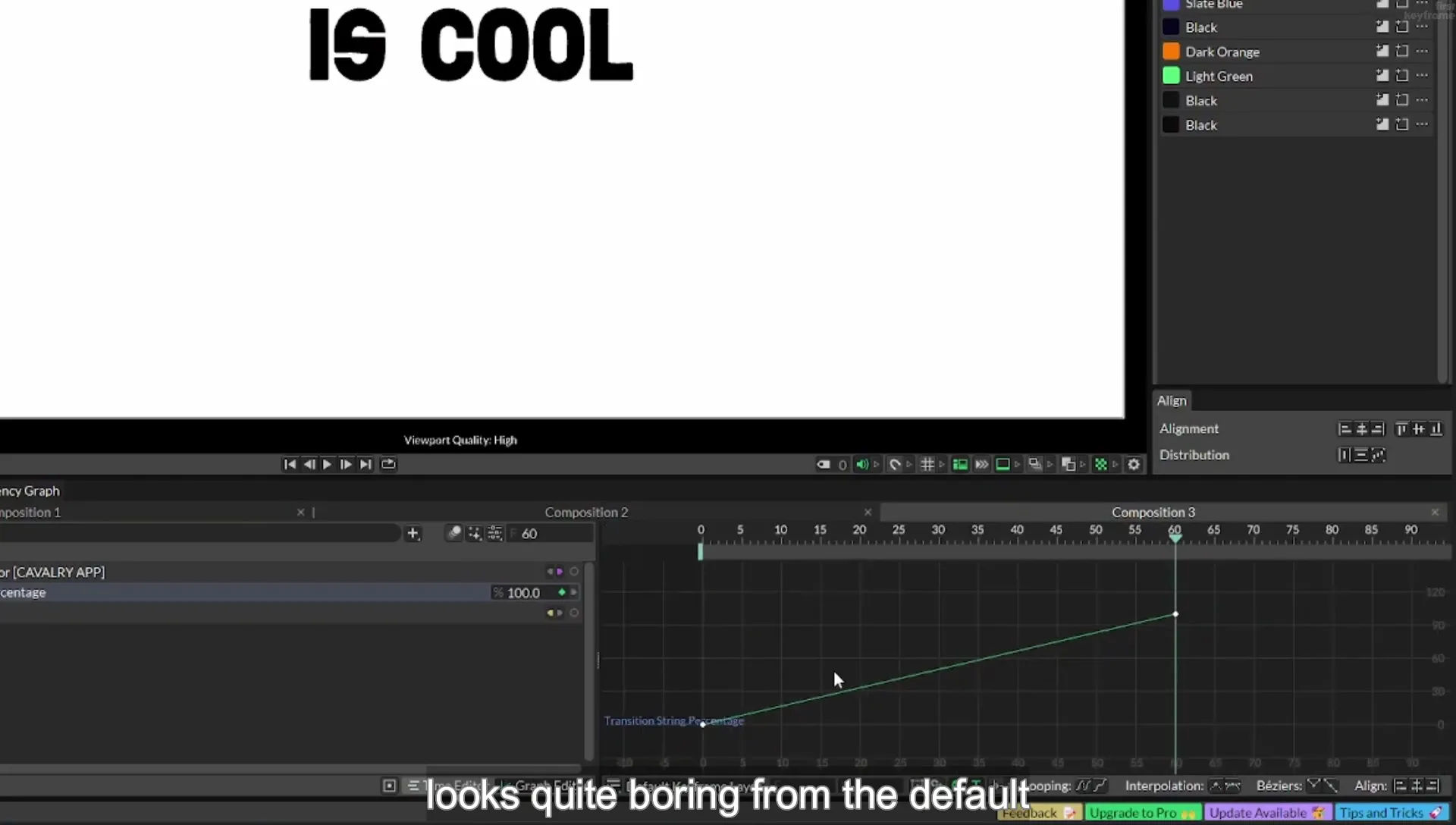
Task: Open the Align panel tab
Action: [x=1172, y=400]
